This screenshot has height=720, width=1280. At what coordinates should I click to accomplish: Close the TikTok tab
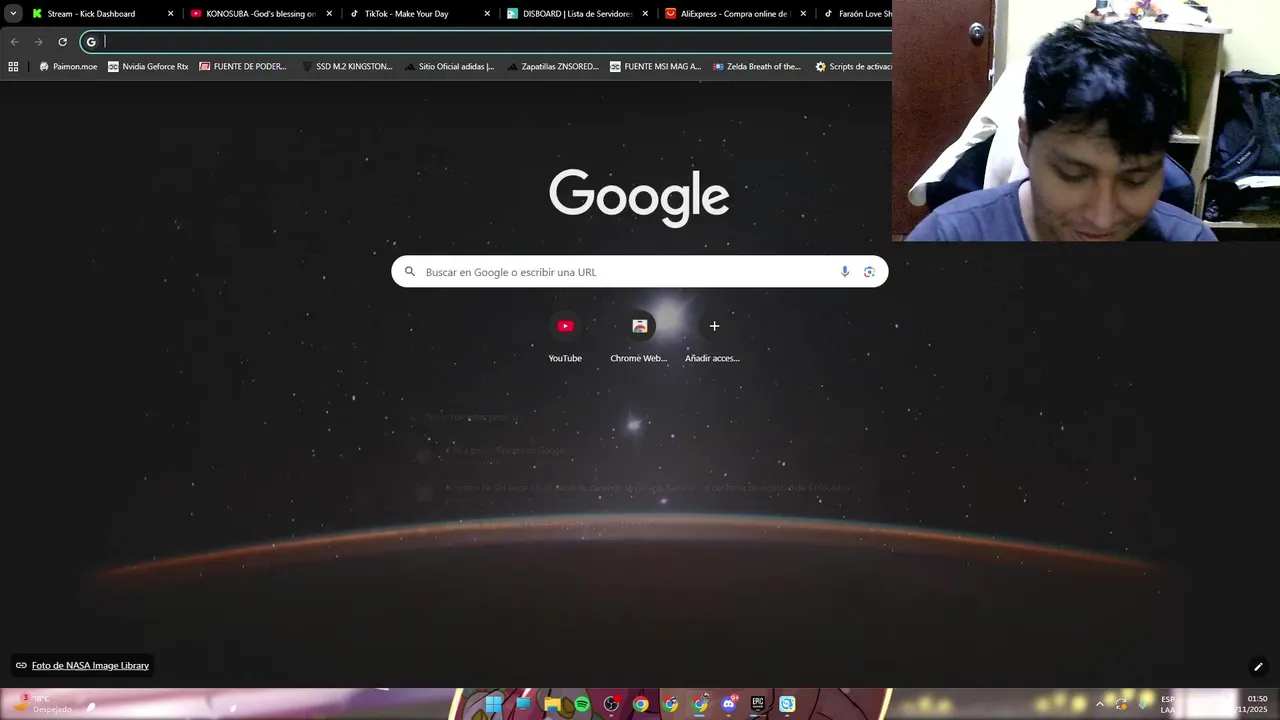tap(487, 14)
